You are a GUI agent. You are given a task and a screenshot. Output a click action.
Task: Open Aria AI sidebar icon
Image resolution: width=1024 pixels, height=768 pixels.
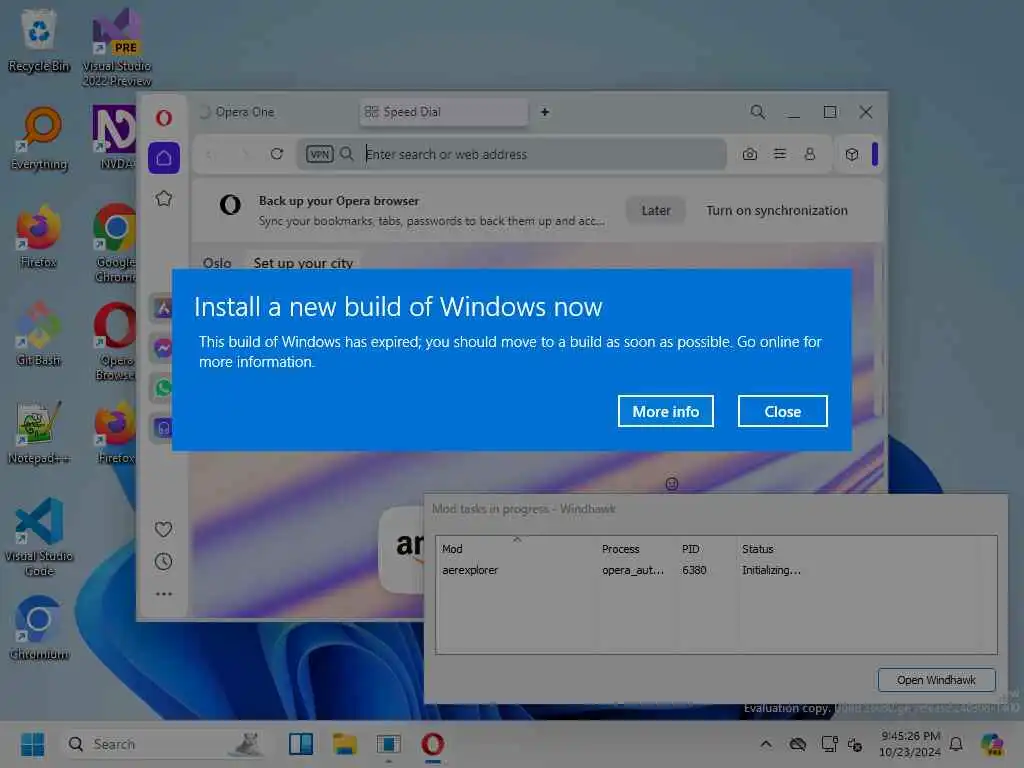163,308
